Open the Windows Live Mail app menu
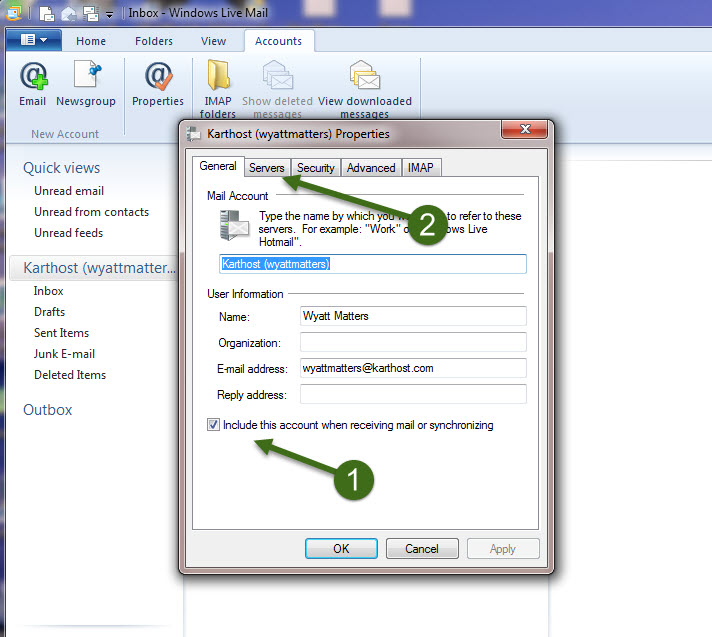Screen dimensions: 712x637 pyautogui.click(x=34, y=40)
